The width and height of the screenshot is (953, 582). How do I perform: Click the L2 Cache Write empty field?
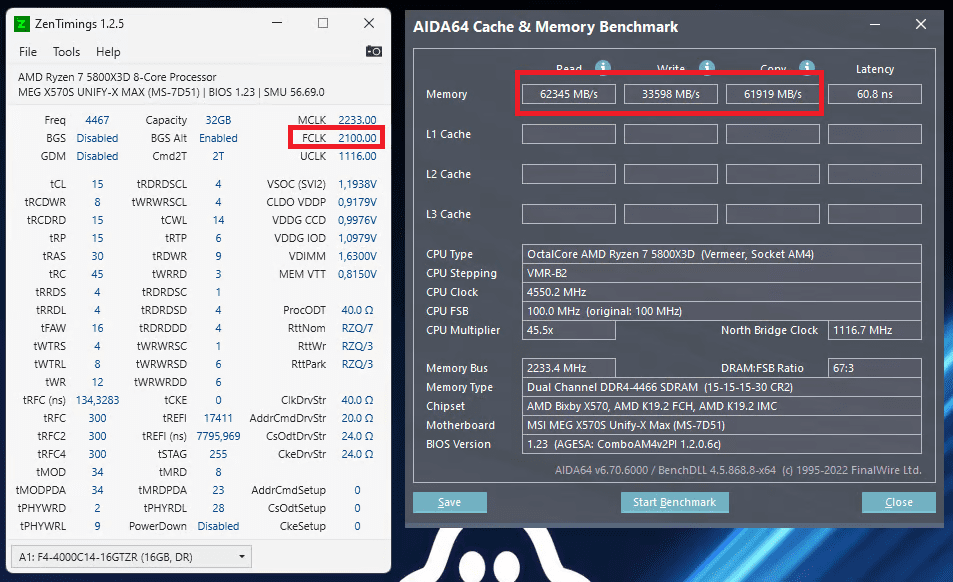click(671, 174)
